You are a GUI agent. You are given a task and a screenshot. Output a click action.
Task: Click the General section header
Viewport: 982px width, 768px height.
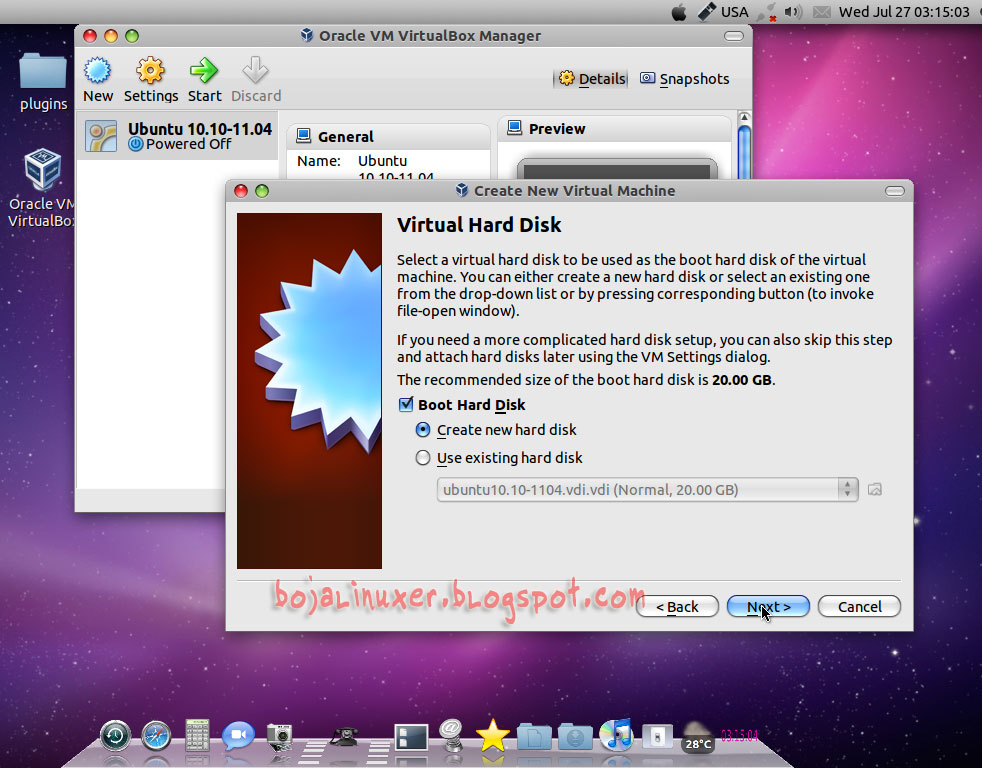[388, 137]
